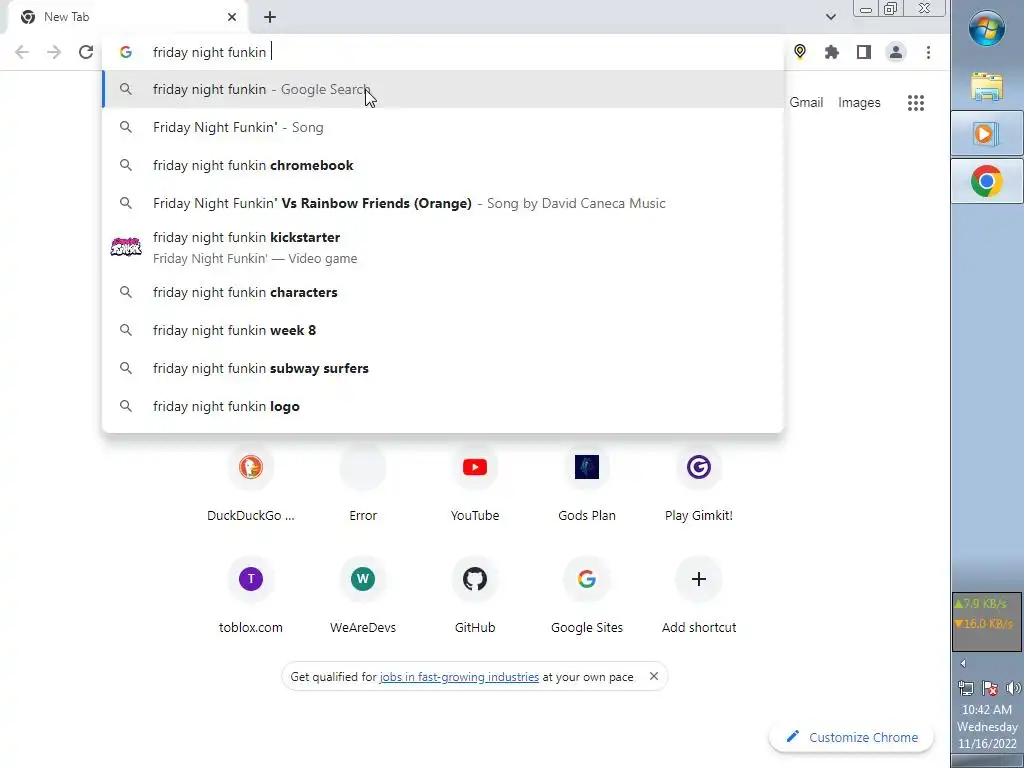This screenshot has height=768, width=1024.
Task: Show hidden system tray icons arrow
Action: [x=963, y=664]
